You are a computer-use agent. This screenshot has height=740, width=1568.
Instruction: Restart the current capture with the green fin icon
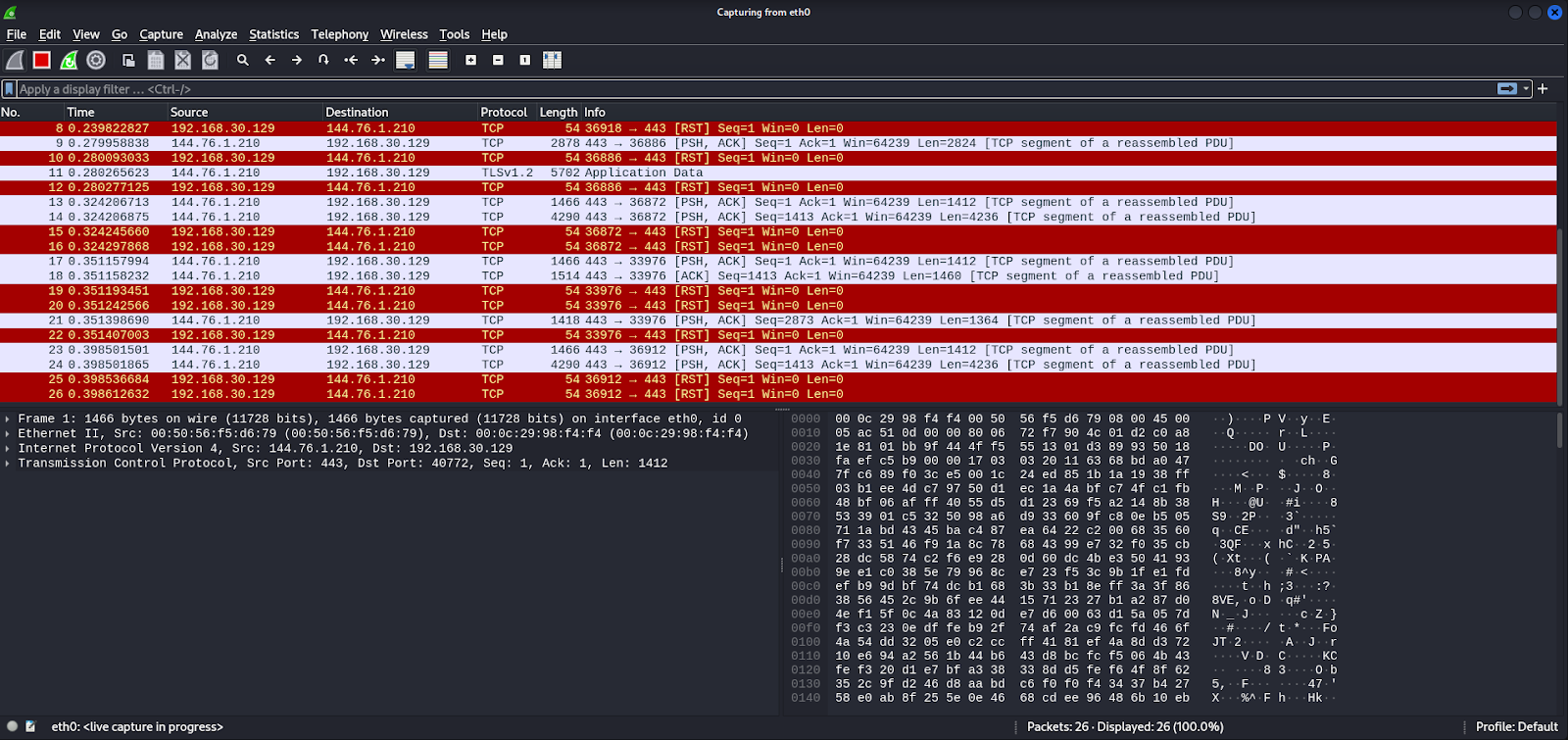coord(69,61)
